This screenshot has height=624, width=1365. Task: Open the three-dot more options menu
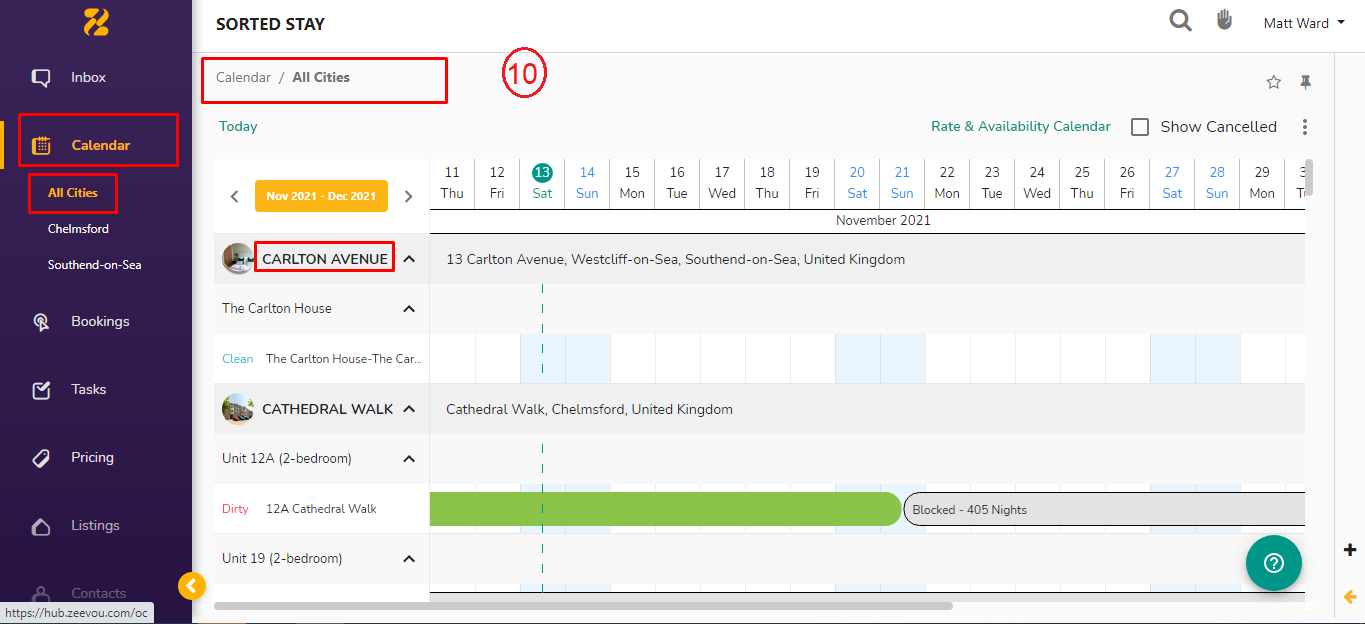tap(1305, 127)
